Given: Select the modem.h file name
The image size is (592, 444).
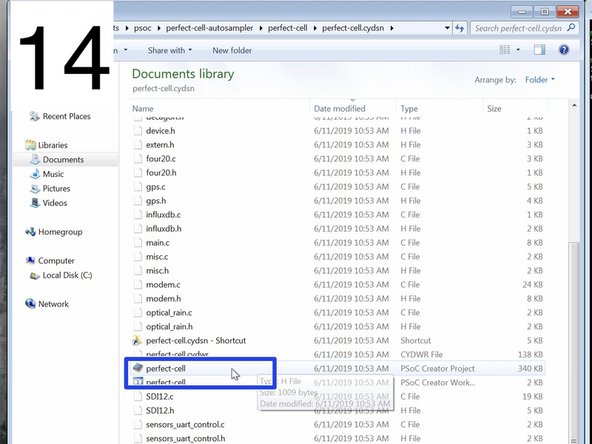Looking at the screenshot, I should click(x=163, y=299).
